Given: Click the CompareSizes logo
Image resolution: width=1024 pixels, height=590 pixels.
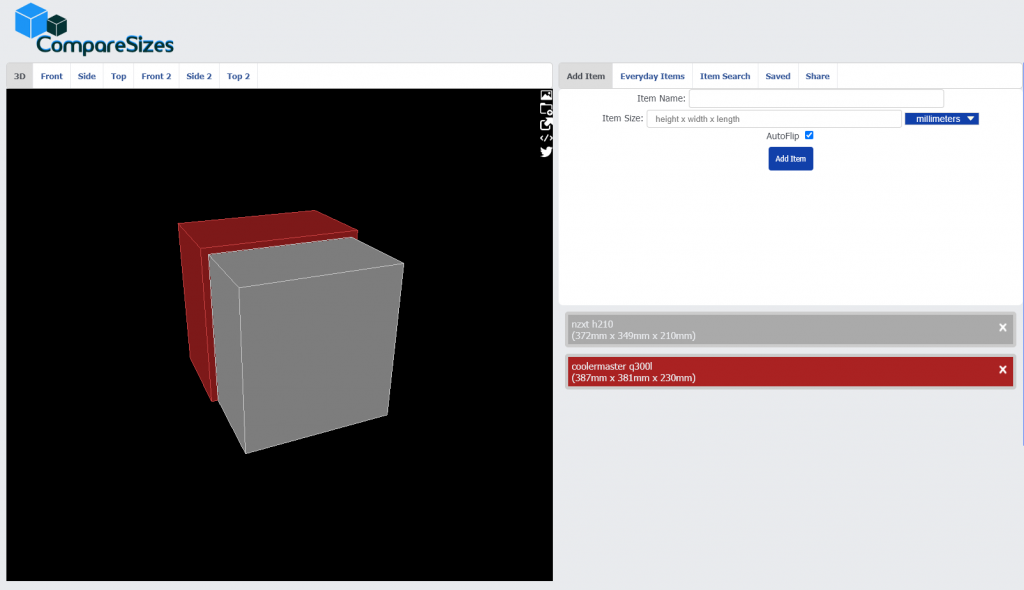Looking at the screenshot, I should 96,30.
